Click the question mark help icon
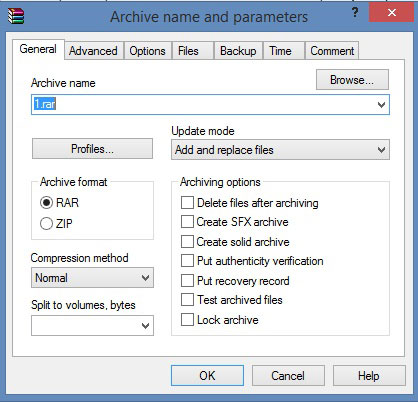 coord(355,13)
